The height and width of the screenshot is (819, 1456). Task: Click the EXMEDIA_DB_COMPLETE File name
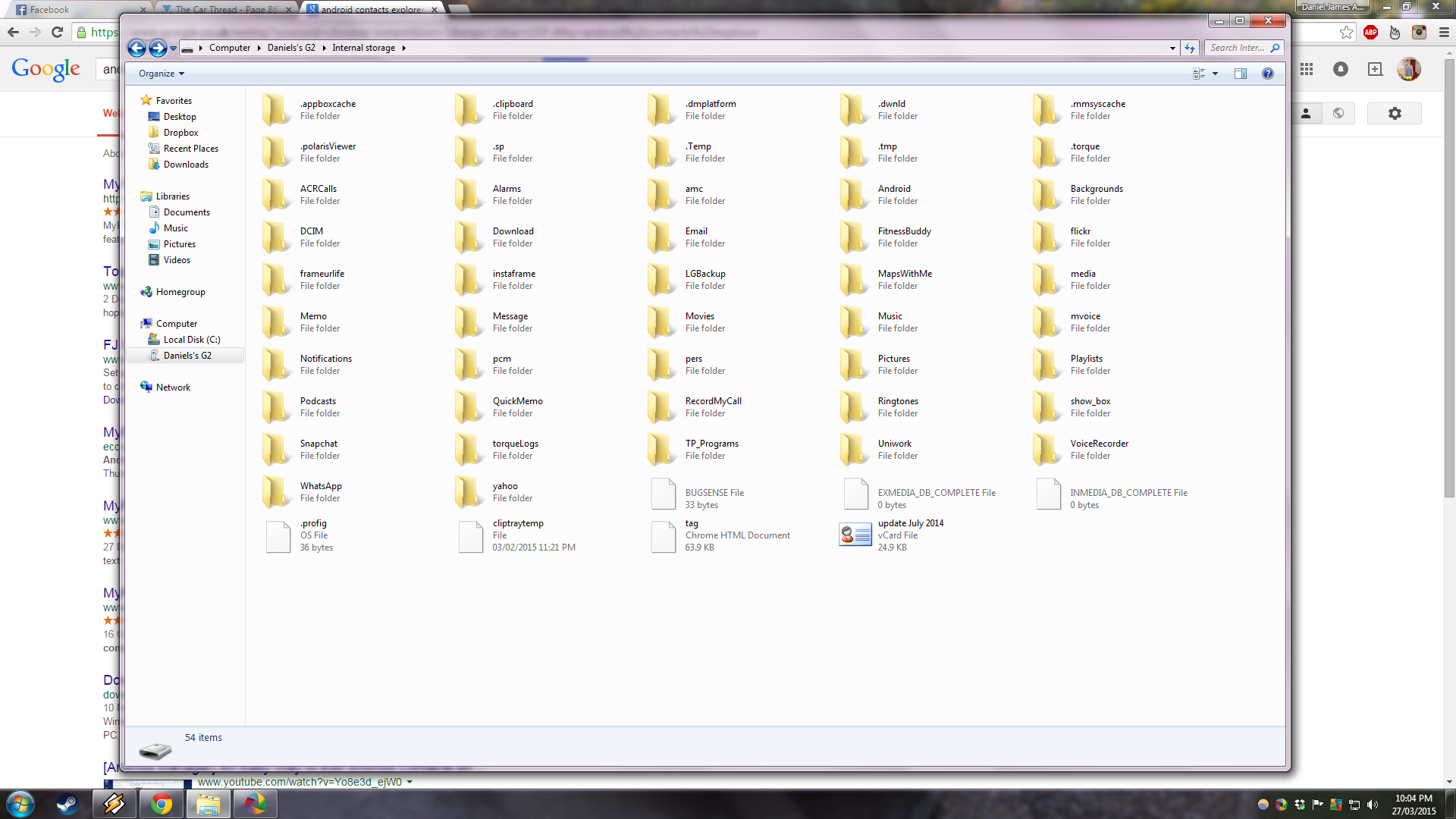pos(937,493)
